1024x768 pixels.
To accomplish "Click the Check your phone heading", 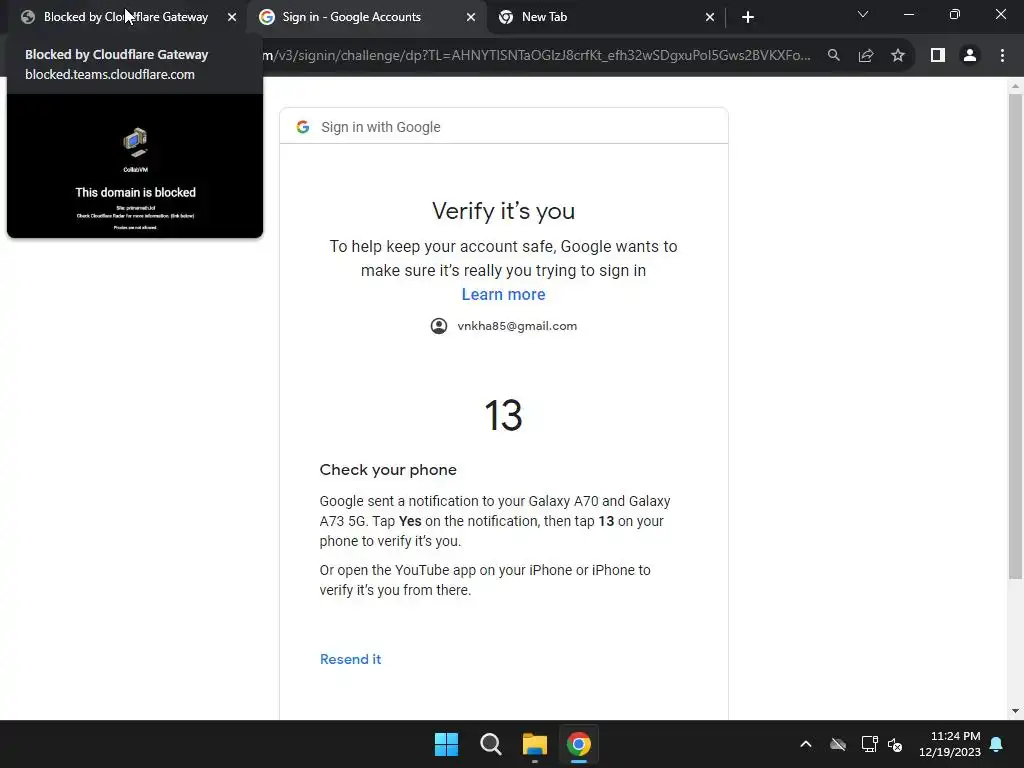I will [388, 470].
